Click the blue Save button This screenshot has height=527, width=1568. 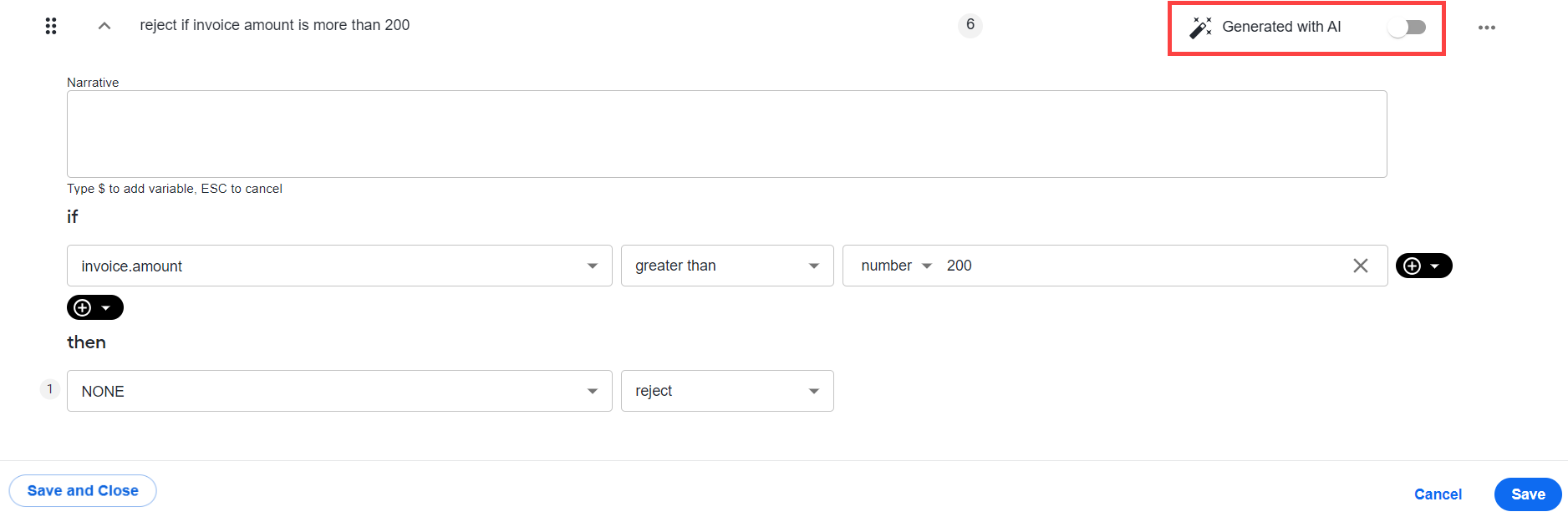[x=1528, y=494]
